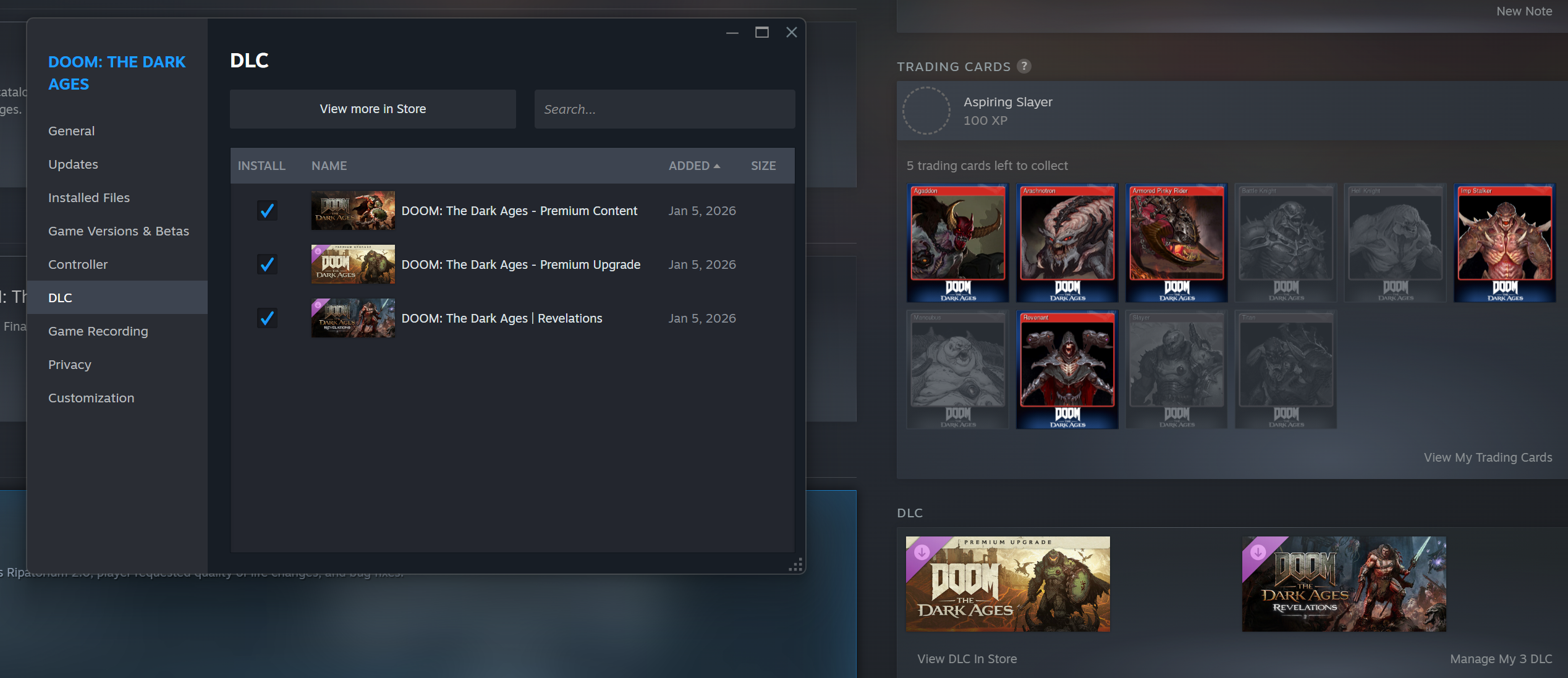The height and width of the screenshot is (678, 1568).
Task: Uncheck install for Premium Content DLC
Action: coord(267,211)
